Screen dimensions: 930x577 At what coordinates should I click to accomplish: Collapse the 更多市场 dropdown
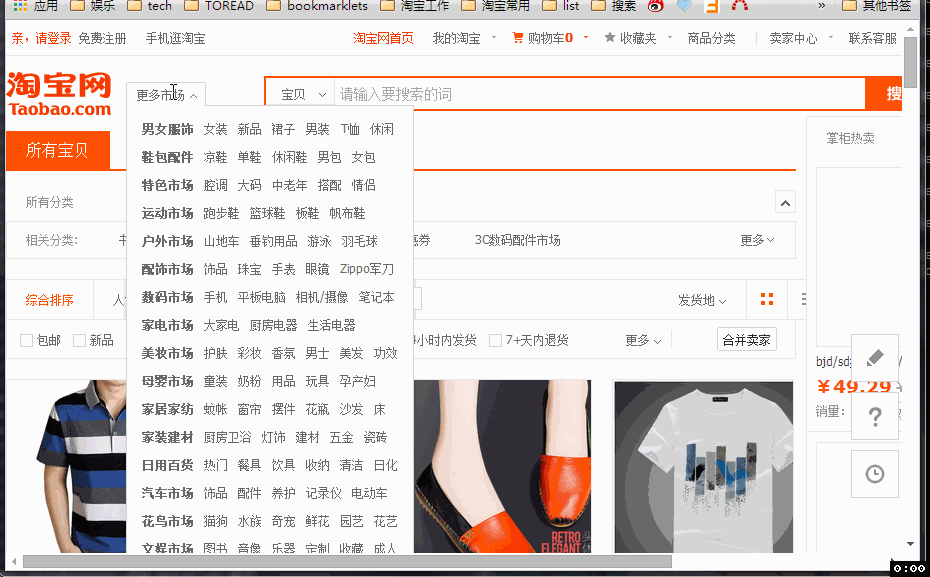click(x=166, y=95)
